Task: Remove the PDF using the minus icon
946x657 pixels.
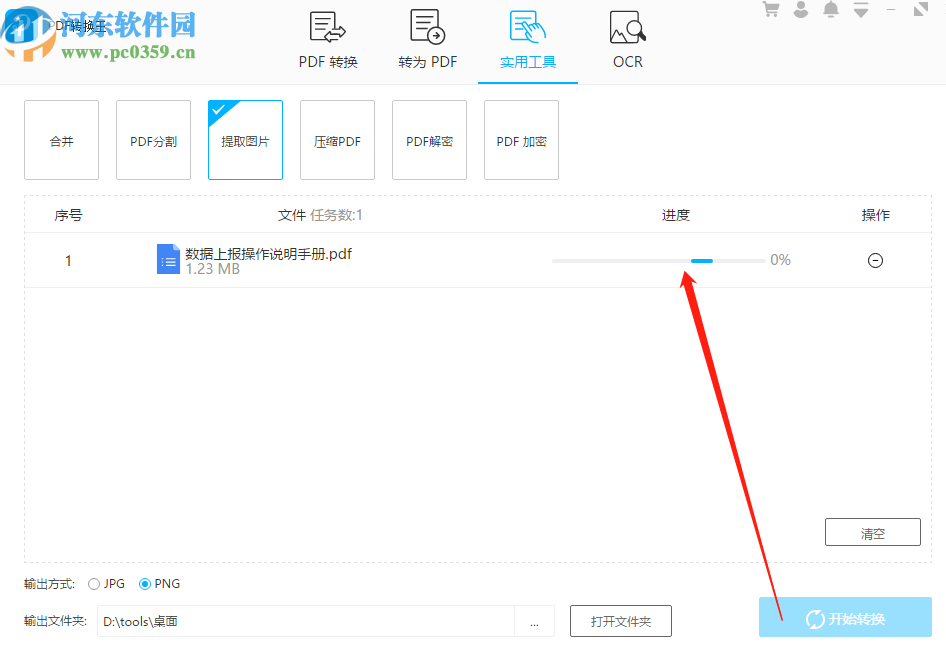Action: click(x=875, y=260)
